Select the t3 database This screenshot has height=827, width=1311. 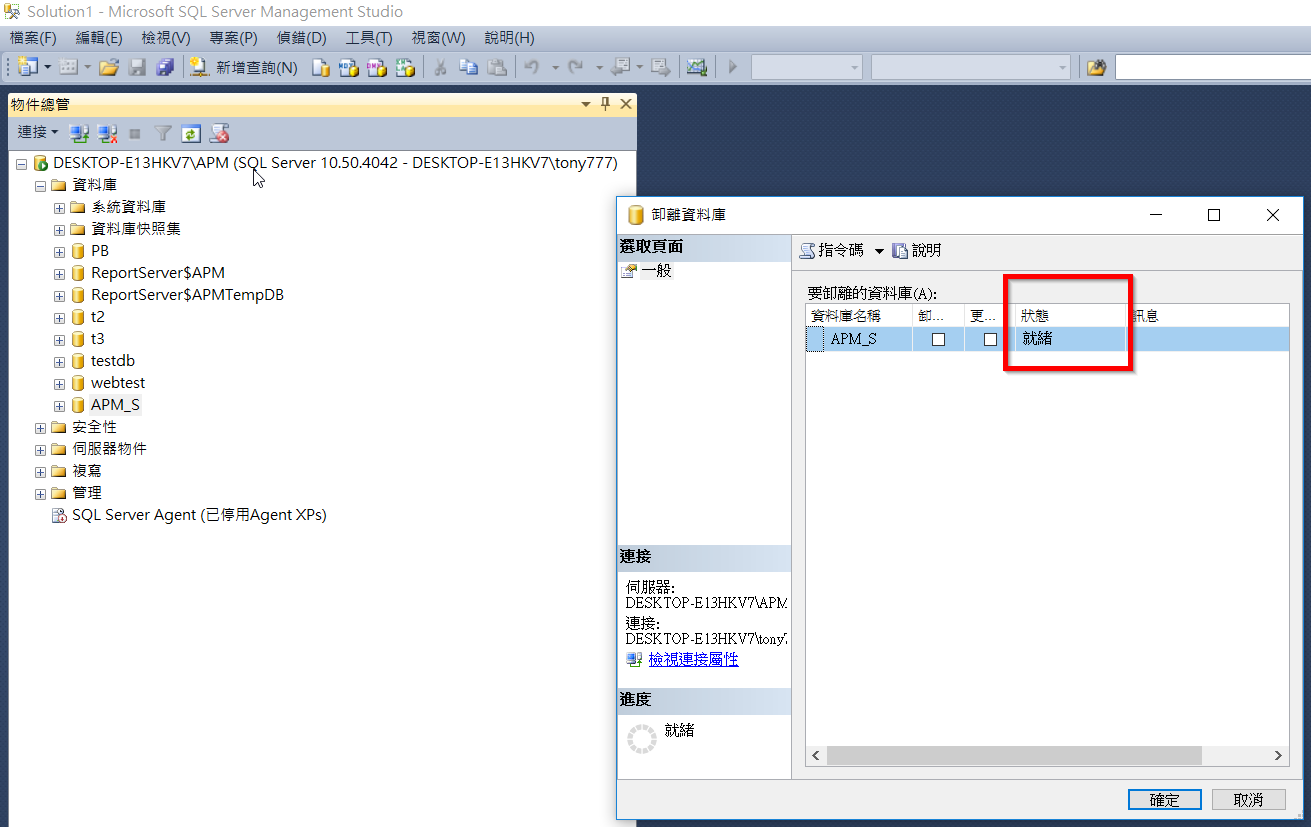(98, 339)
